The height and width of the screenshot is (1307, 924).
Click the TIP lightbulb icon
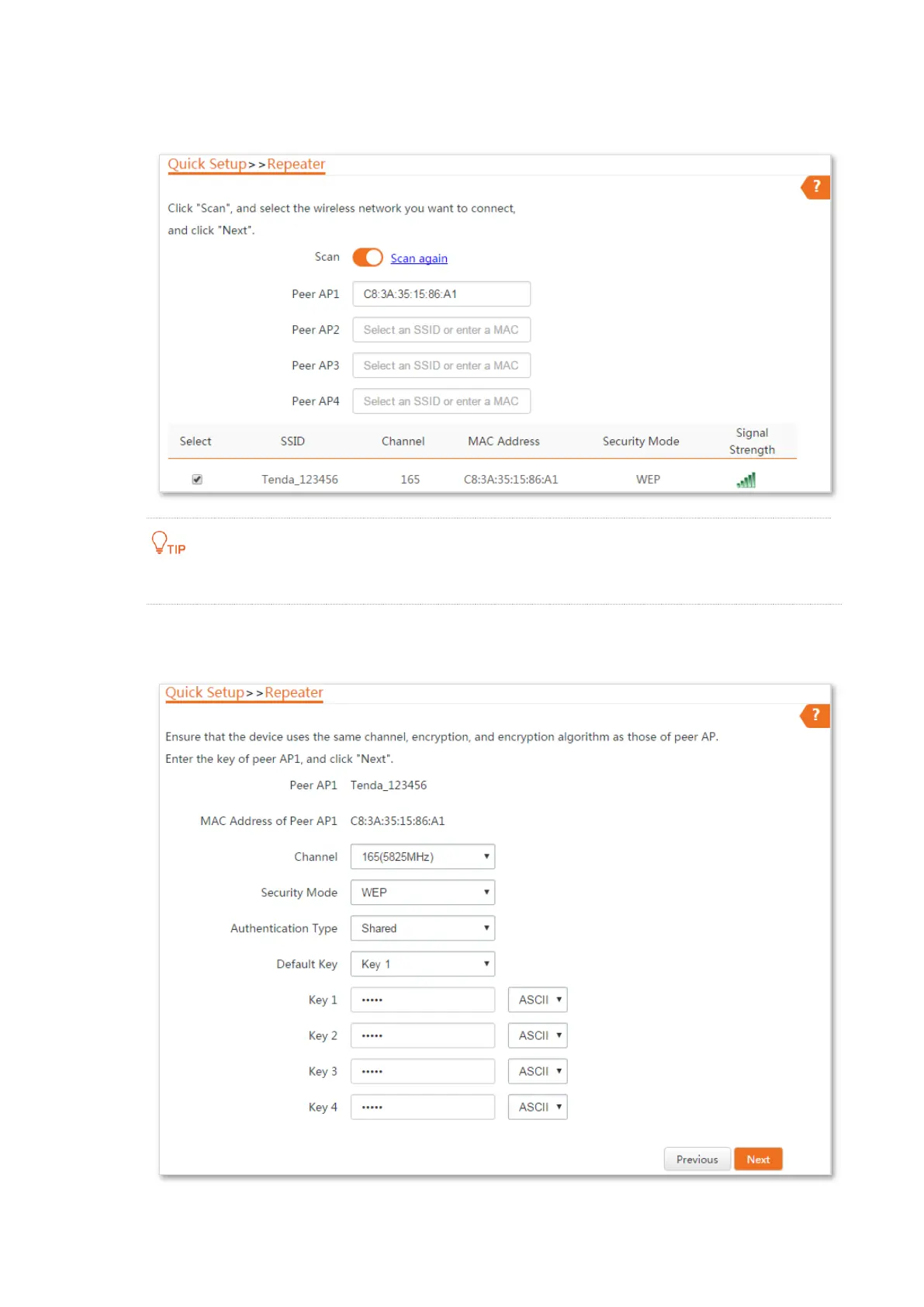coord(159,542)
